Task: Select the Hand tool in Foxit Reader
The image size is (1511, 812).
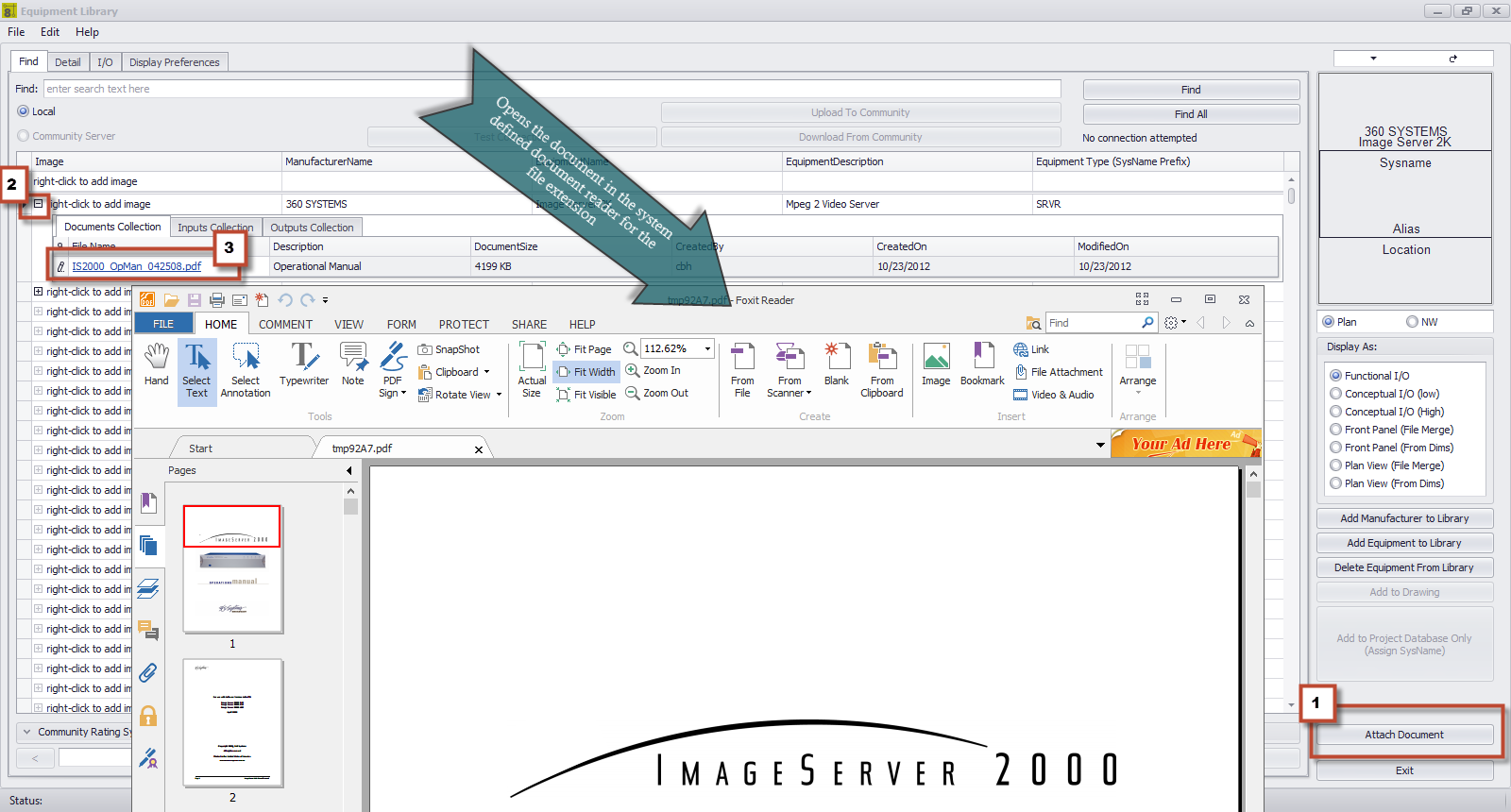Action: coord(157,364)
